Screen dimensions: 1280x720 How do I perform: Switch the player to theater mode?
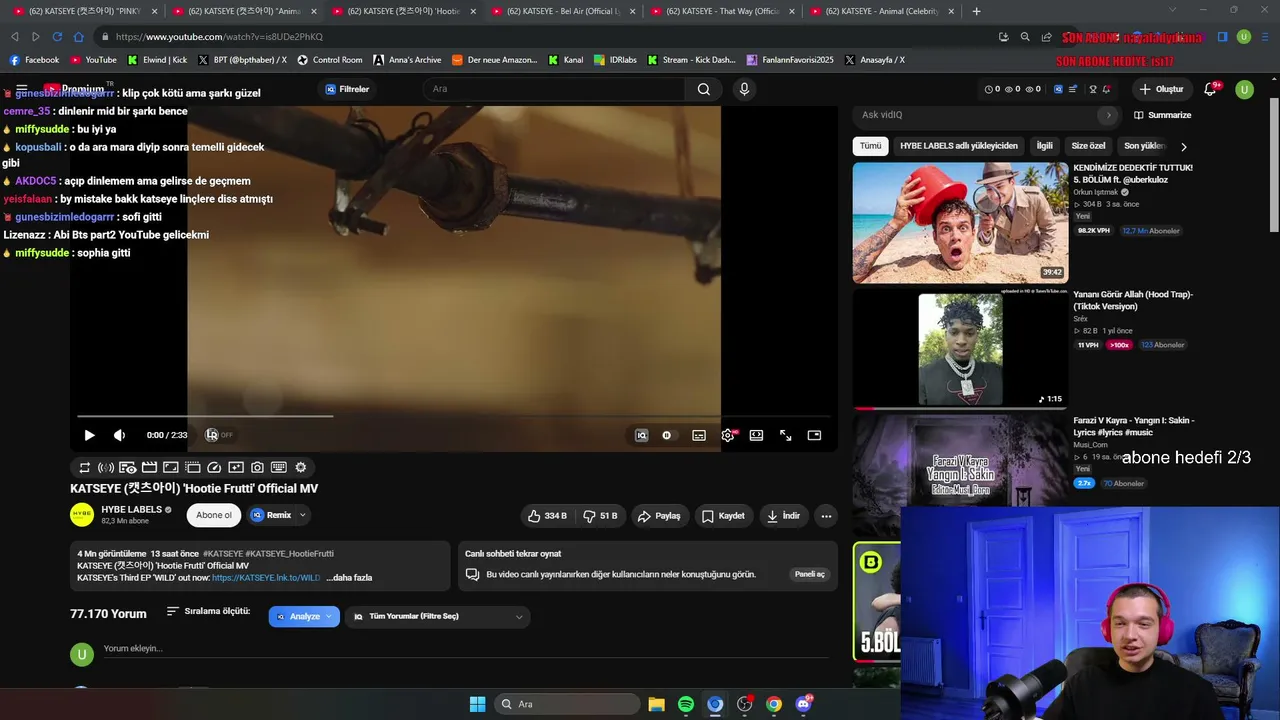(x=757, y=435)
